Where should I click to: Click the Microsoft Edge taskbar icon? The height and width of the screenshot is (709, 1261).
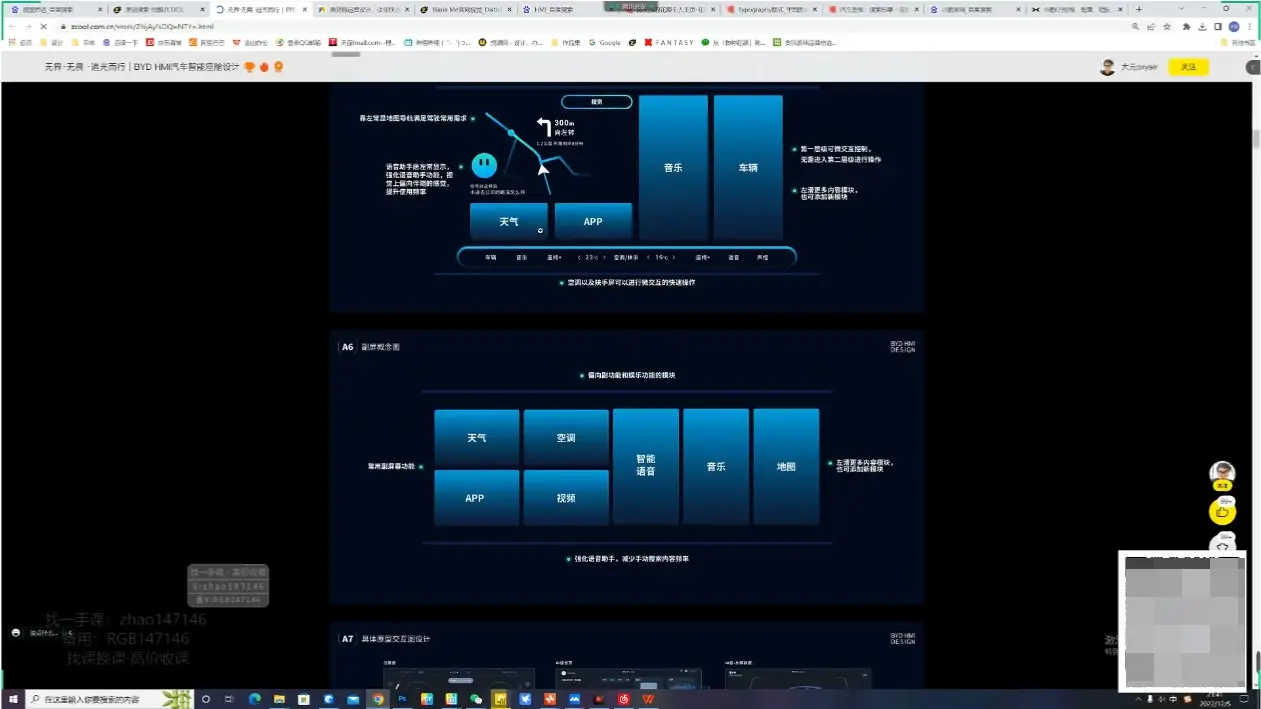pyautogui.click(x=254, y=699)
